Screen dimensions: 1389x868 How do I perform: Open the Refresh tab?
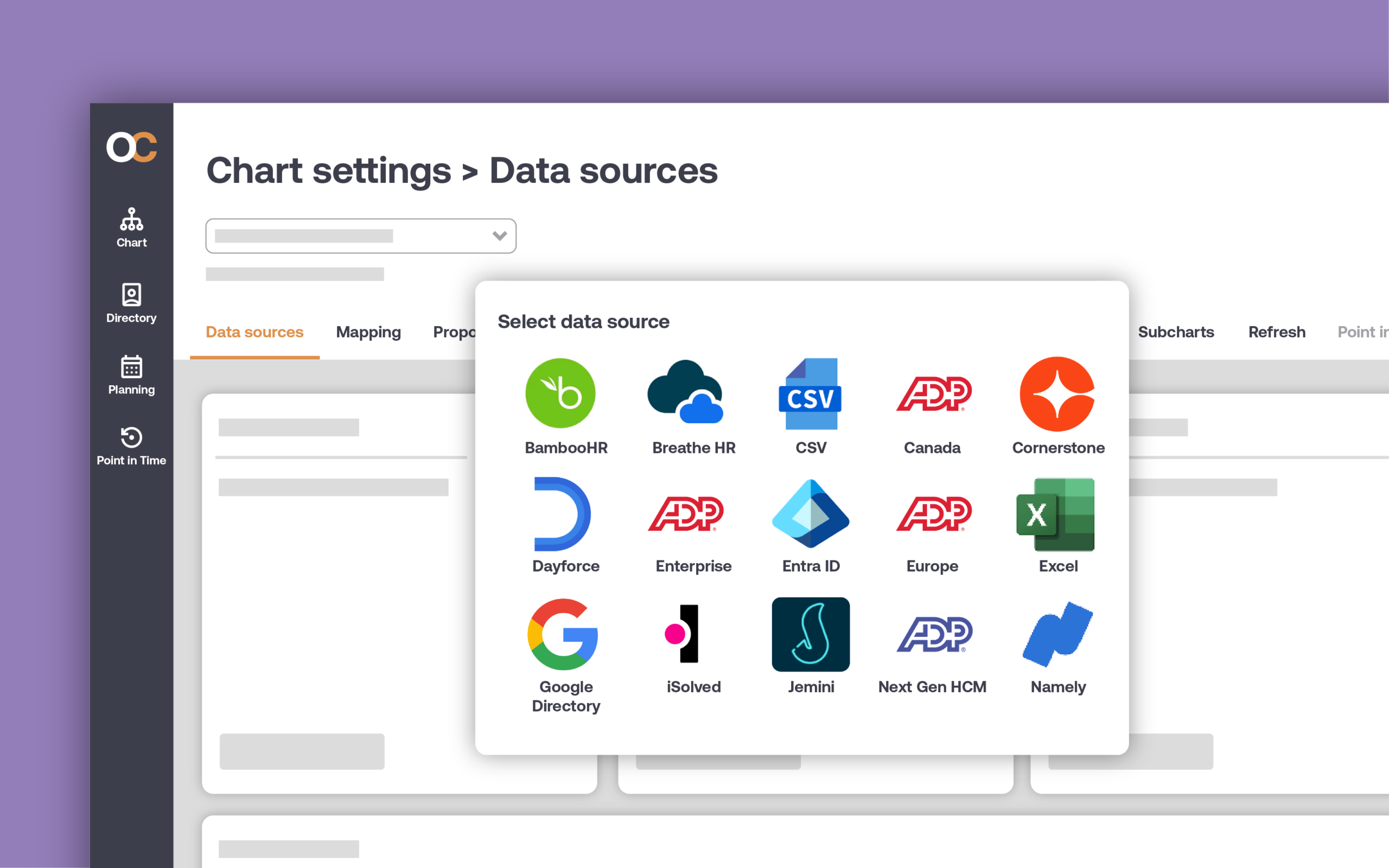(x=1277, y=333)
